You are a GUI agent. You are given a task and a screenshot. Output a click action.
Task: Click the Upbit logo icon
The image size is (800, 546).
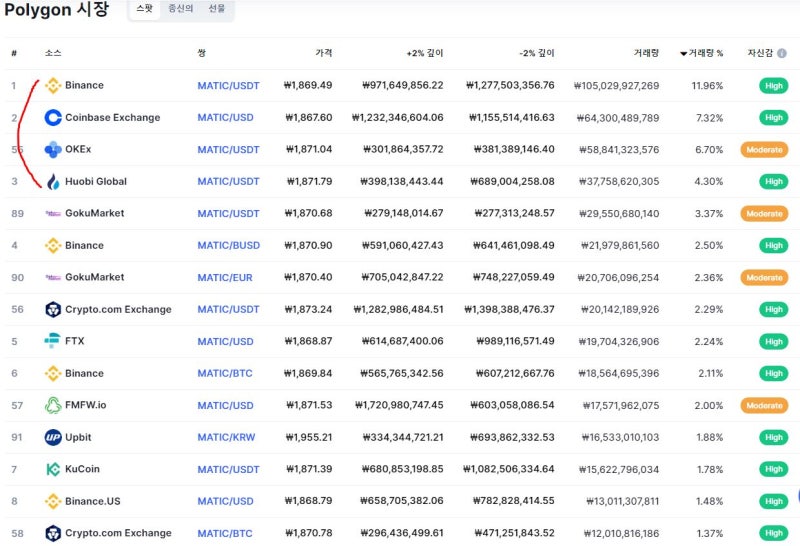53,437
